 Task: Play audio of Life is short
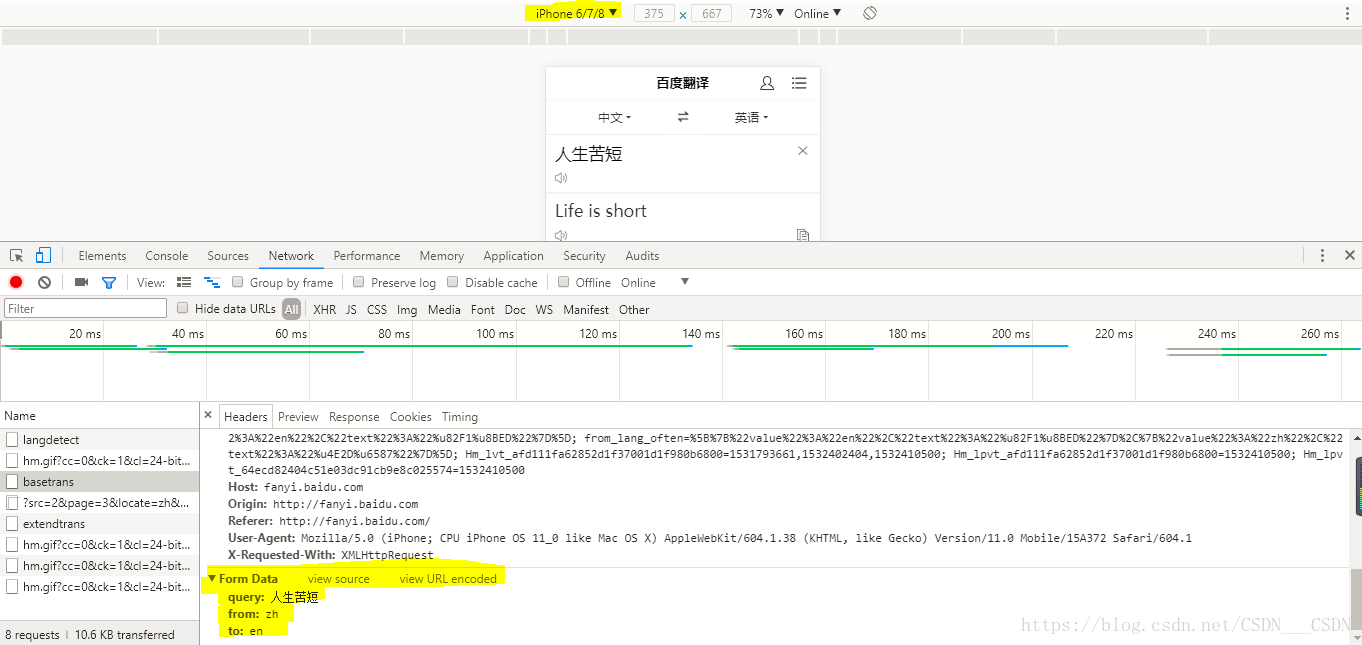561,235
